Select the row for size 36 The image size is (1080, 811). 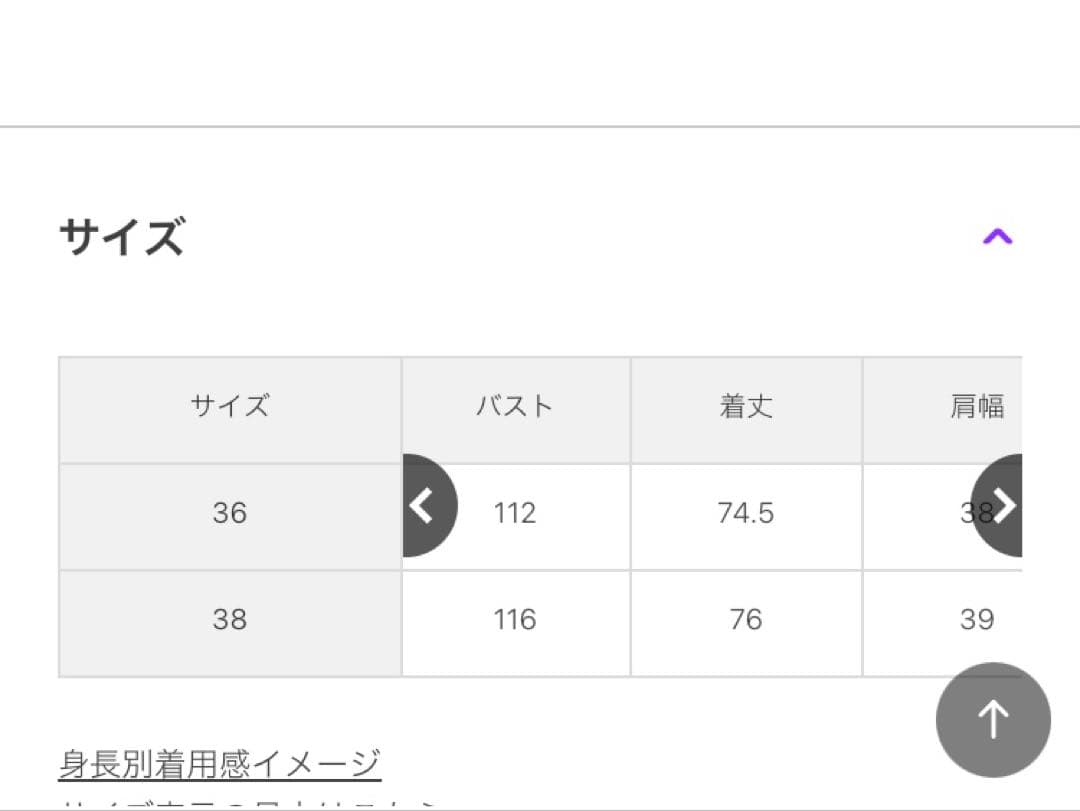pyautogui.click(x=229, y=513)
